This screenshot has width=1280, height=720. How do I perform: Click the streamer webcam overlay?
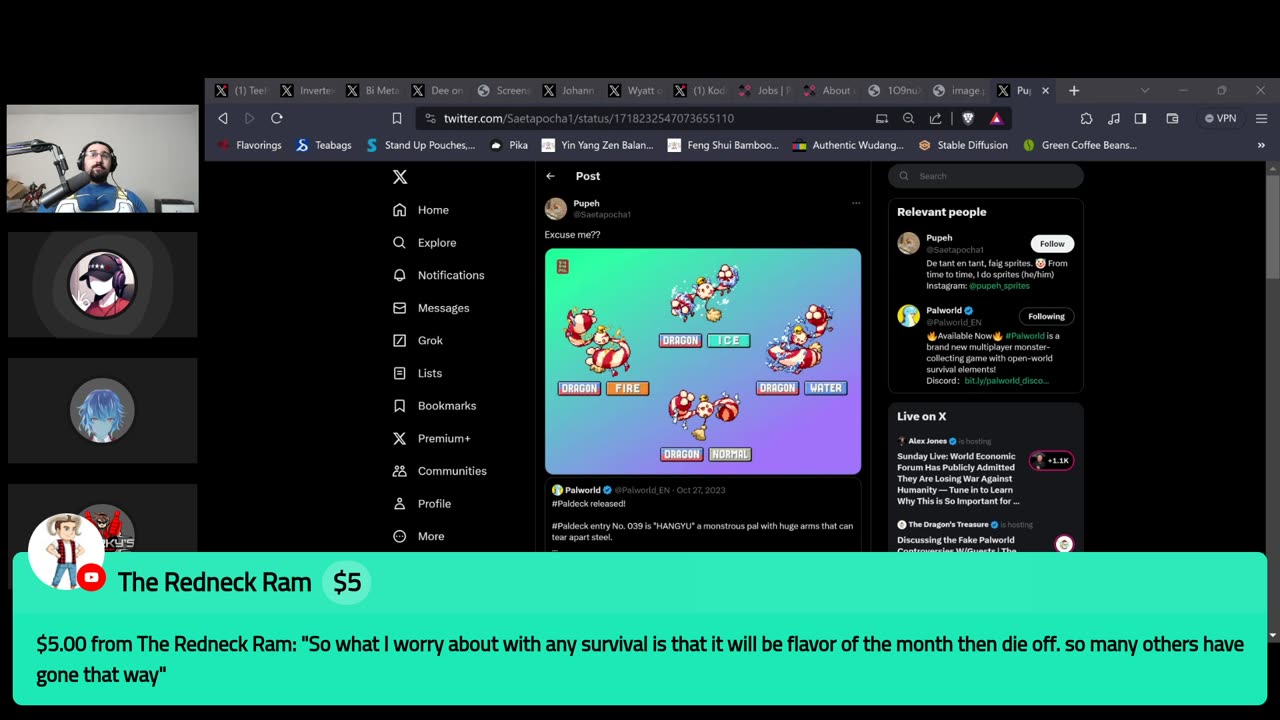[x=103, y=159]
